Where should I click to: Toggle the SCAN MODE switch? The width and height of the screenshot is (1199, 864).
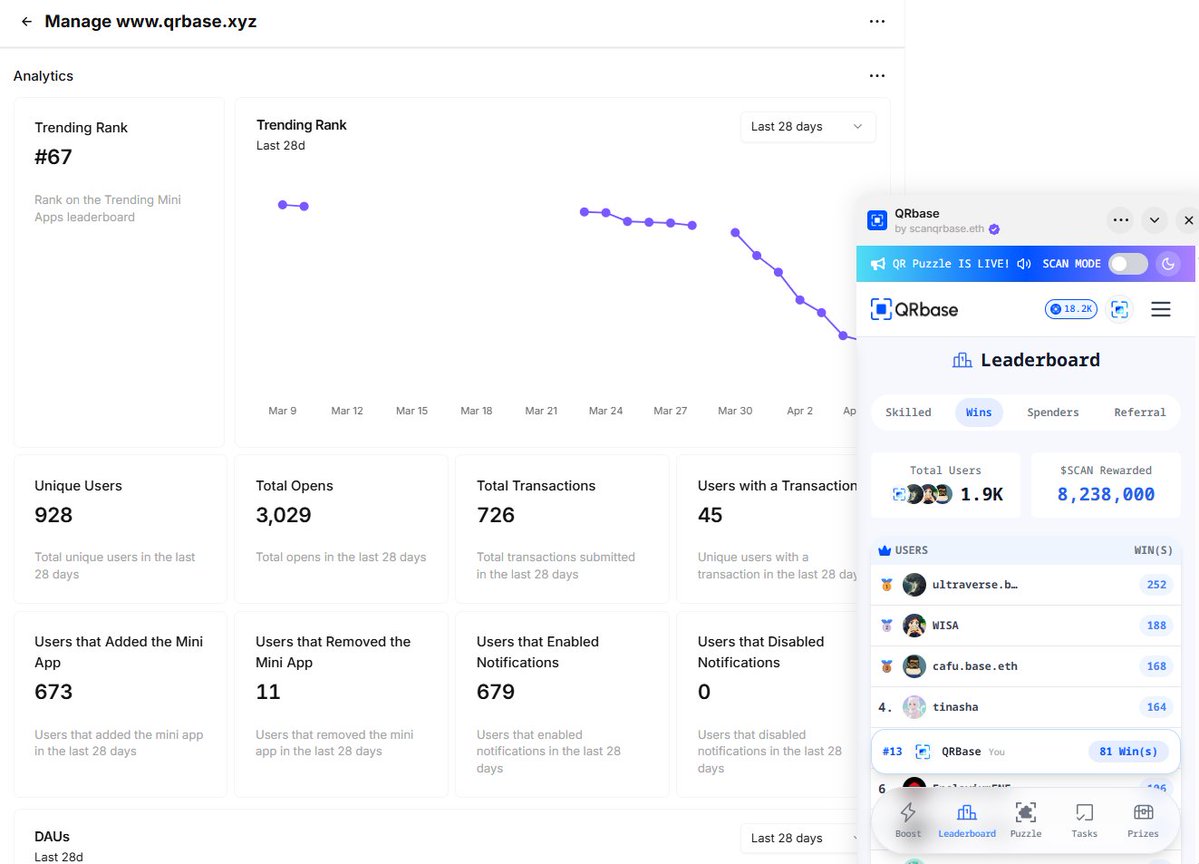1128,264
